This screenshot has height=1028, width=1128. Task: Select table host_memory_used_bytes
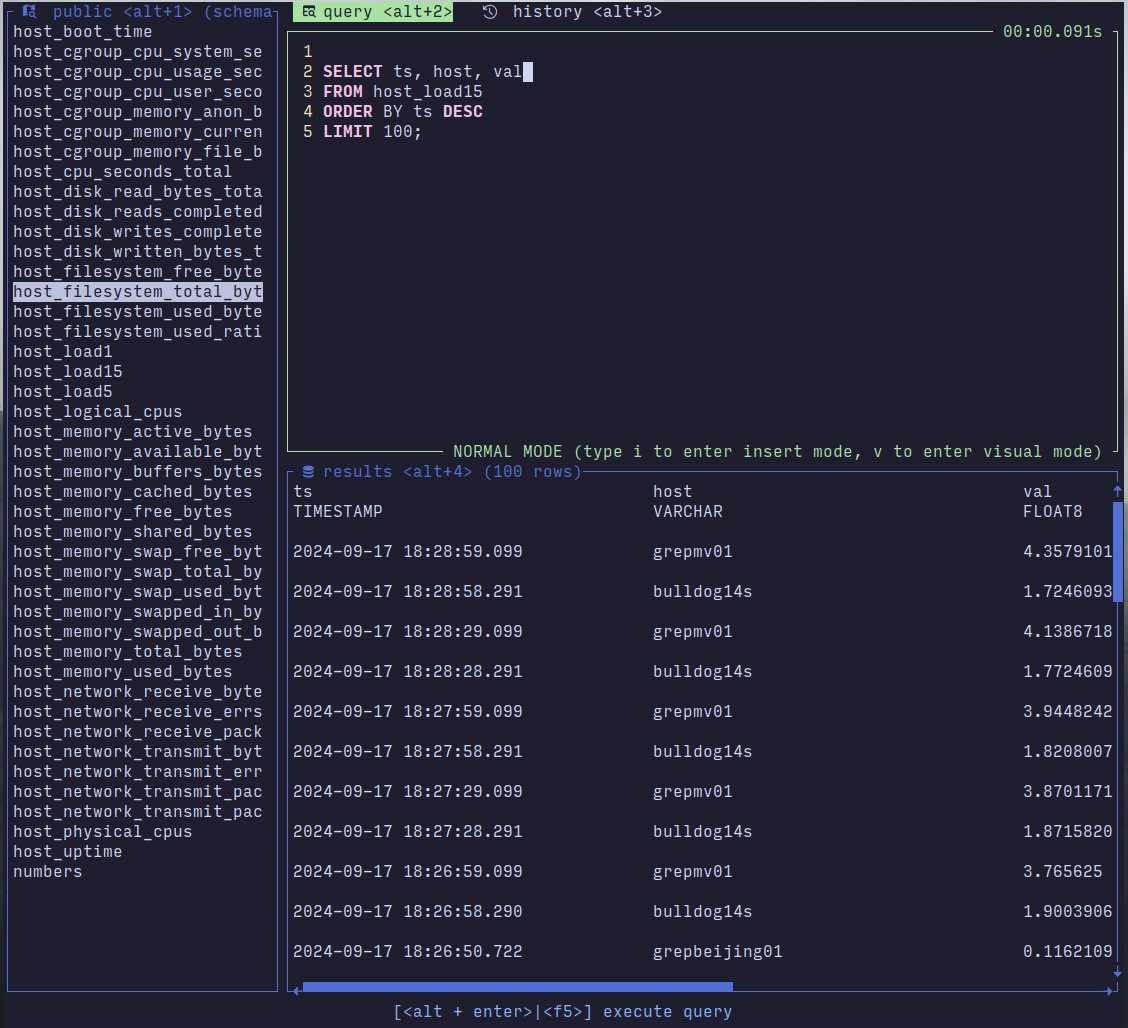click(122, 672)
